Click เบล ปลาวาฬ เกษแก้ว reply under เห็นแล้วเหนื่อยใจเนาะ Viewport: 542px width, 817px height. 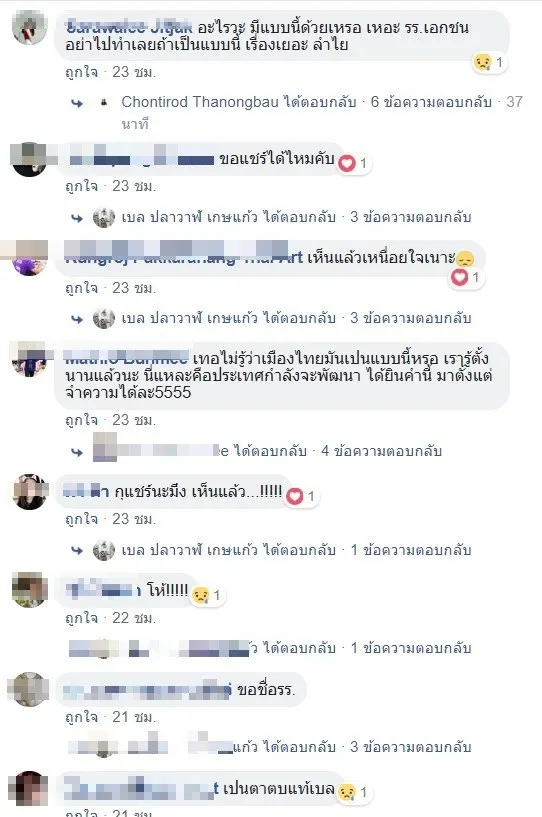(x=189, y=318)
